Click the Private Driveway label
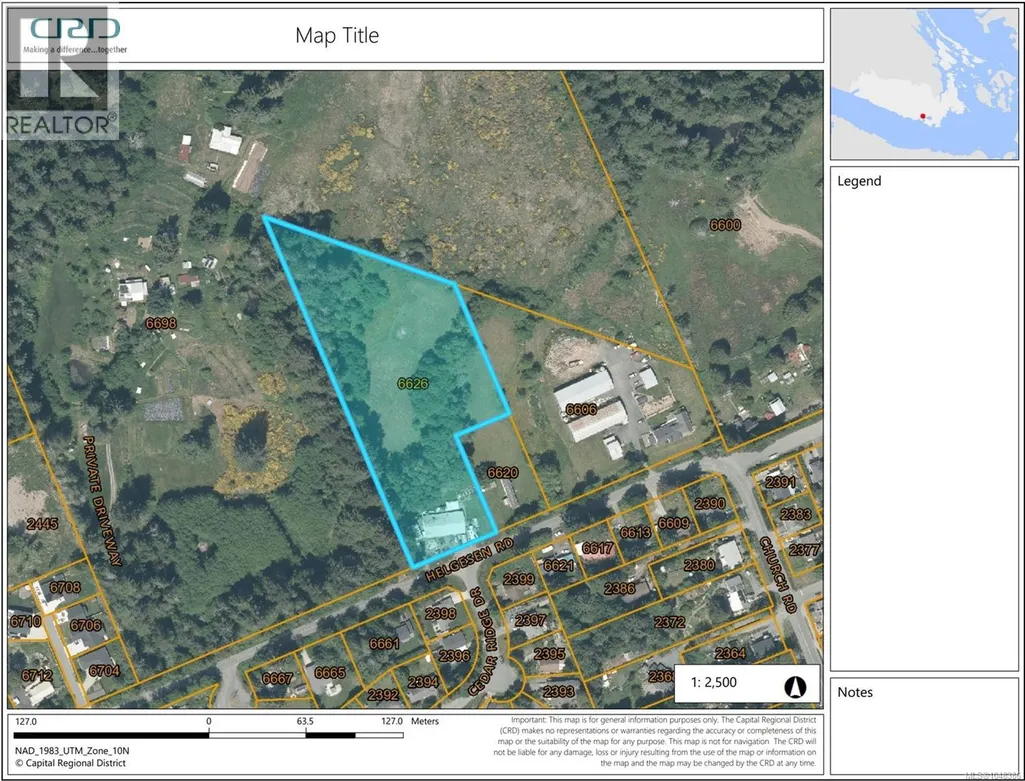Screen dimensions: 1025x781 pyautogui.click(x=103, y=501)
